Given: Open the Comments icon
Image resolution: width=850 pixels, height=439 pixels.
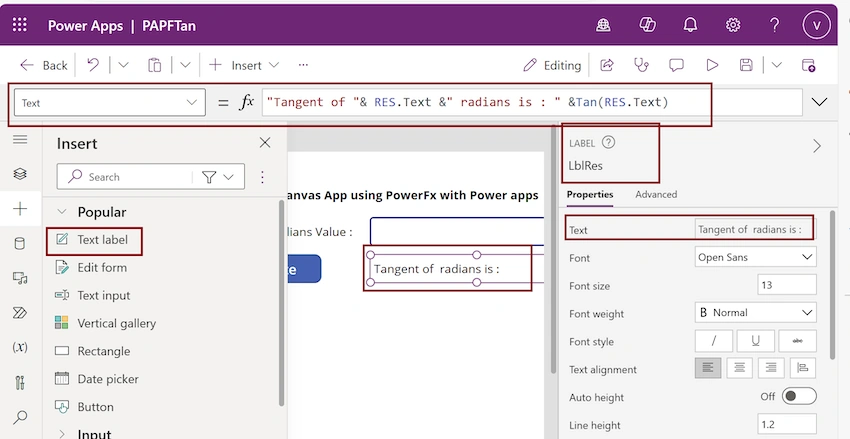Looking at the screenshot, I should [676, 65].
